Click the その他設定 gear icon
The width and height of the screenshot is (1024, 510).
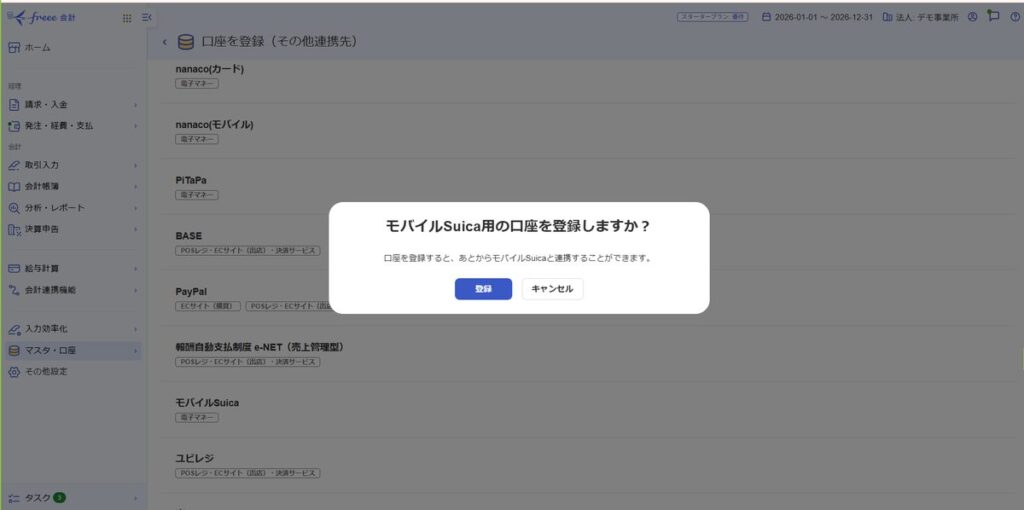coord(14,372)
